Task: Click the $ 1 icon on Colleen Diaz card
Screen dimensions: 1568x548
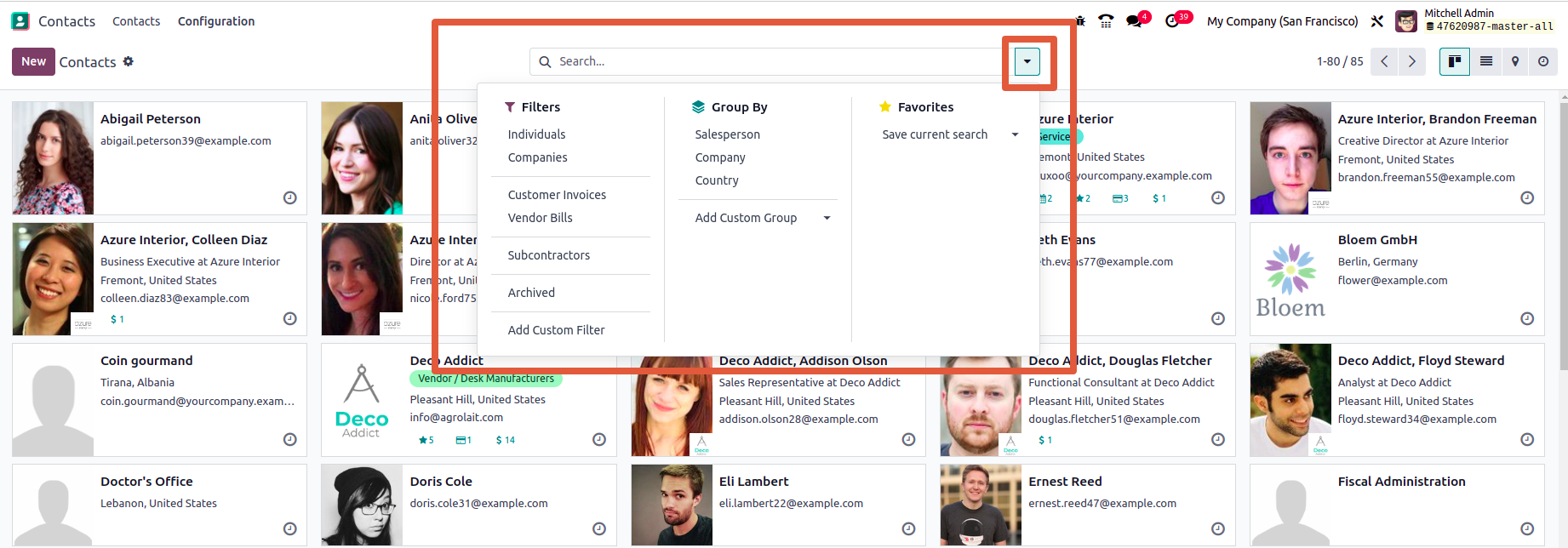Action: 117,319
